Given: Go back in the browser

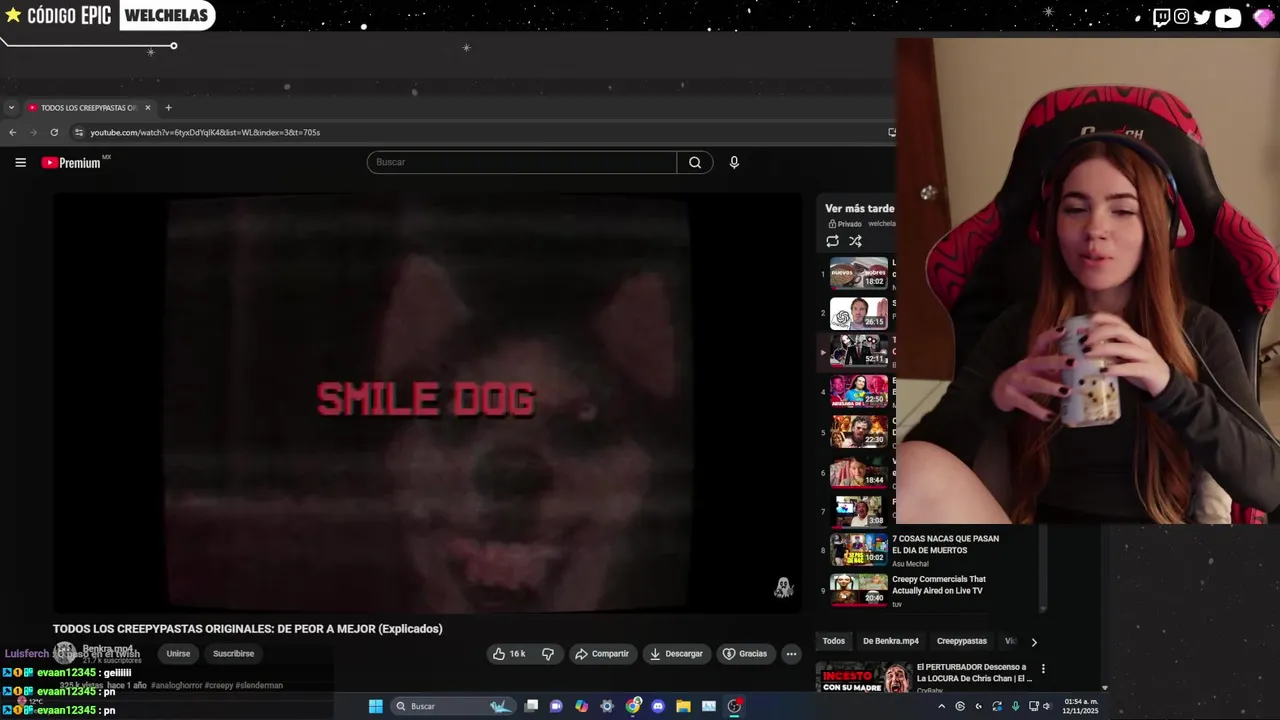Looking at the screenshot, I should pyautogui.click(x=12, y=132).
